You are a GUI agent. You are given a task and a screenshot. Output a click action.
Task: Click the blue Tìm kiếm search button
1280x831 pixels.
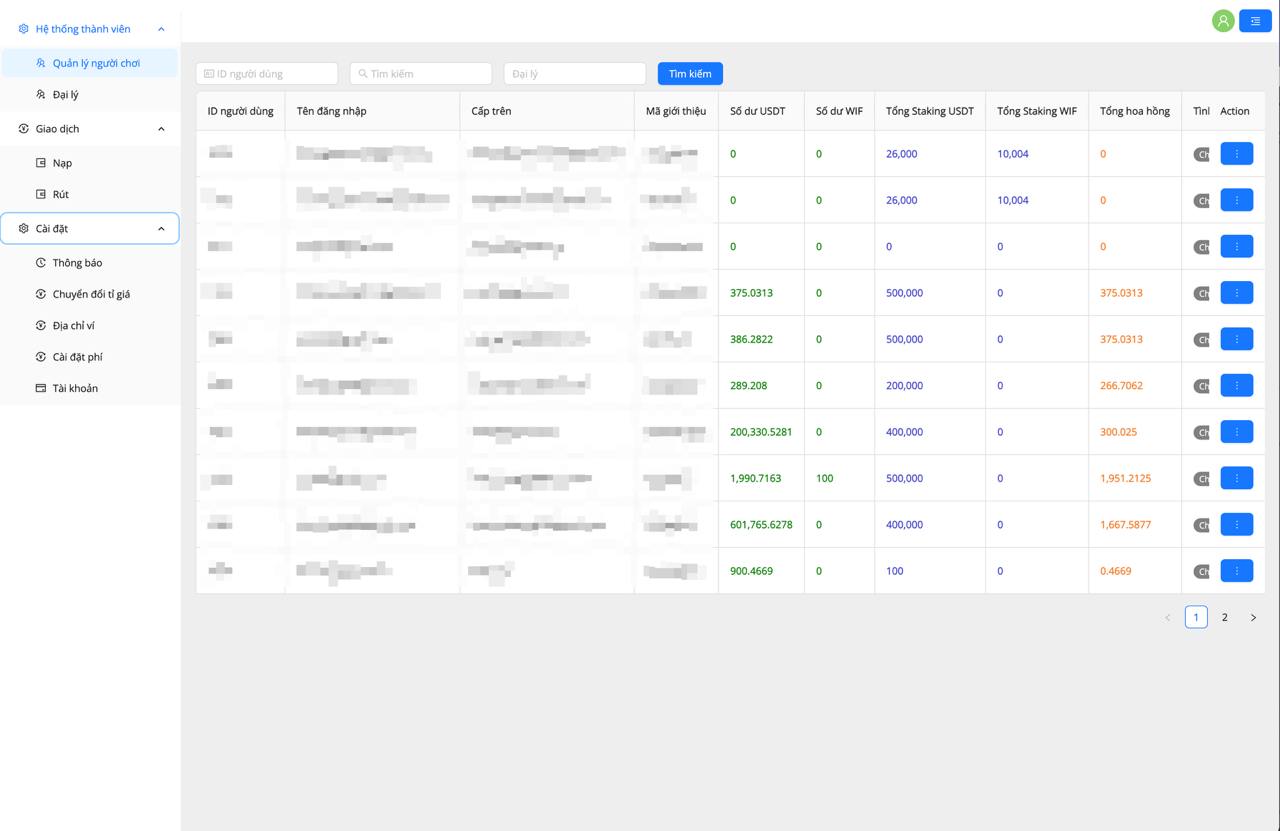point(690,74)
